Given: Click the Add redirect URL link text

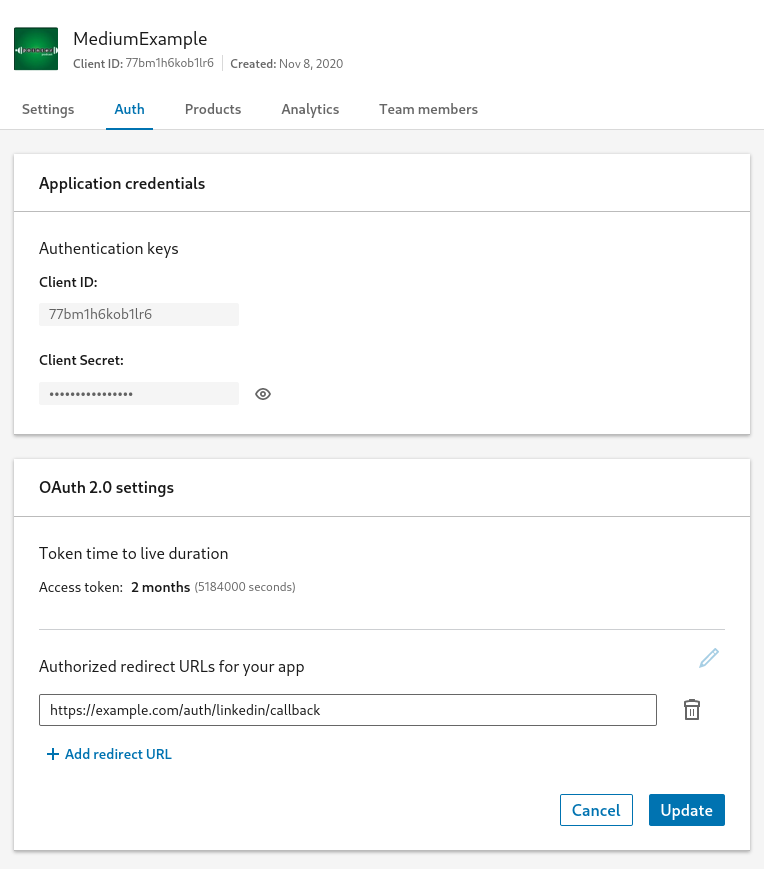Looking at the screenshot, I should [118, 755].
